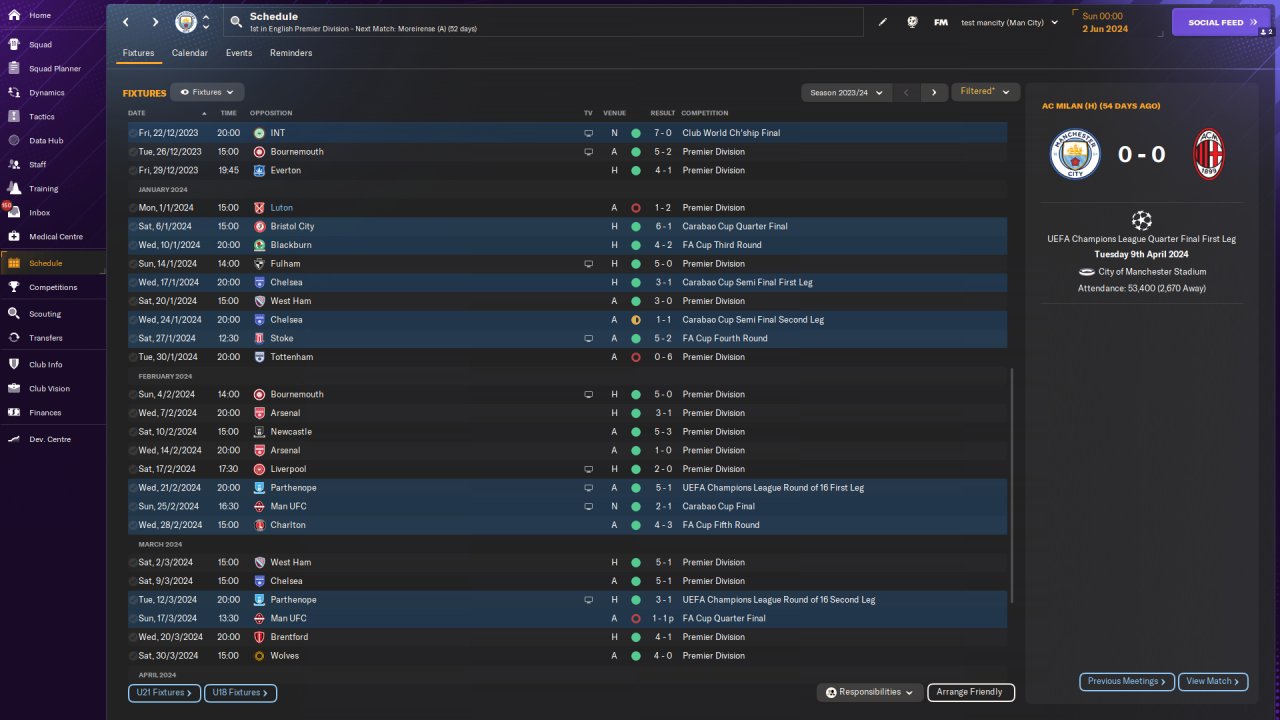
Task: Click the FM logo icon in top bar
Action: point(941,22)
